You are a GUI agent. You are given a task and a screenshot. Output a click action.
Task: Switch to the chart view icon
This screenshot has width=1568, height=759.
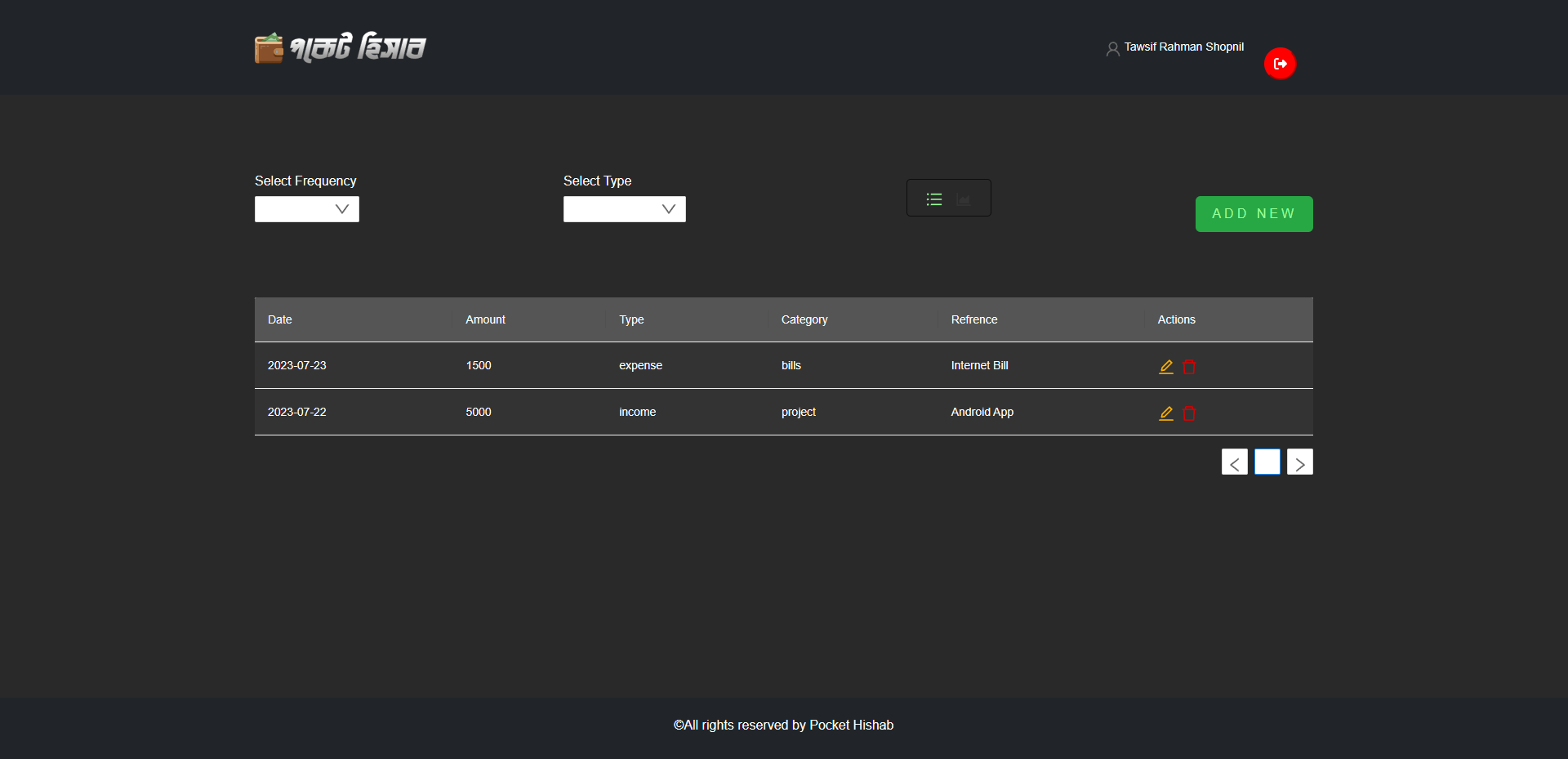click(x=964, y=198)
